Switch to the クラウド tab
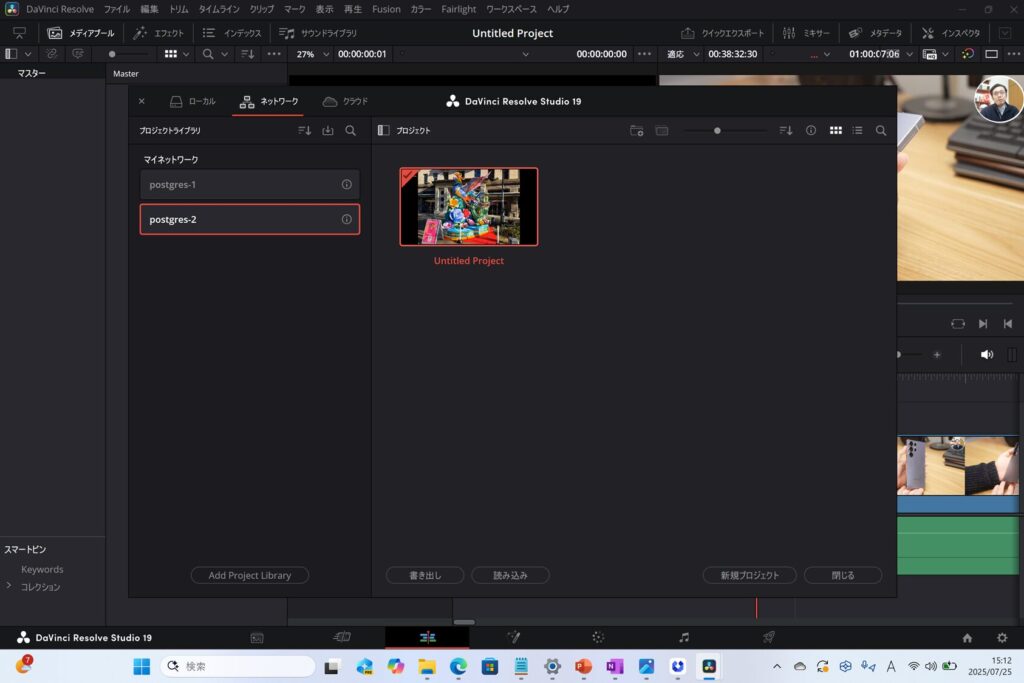The image size is (1024, 683). [x=345, y=101]
